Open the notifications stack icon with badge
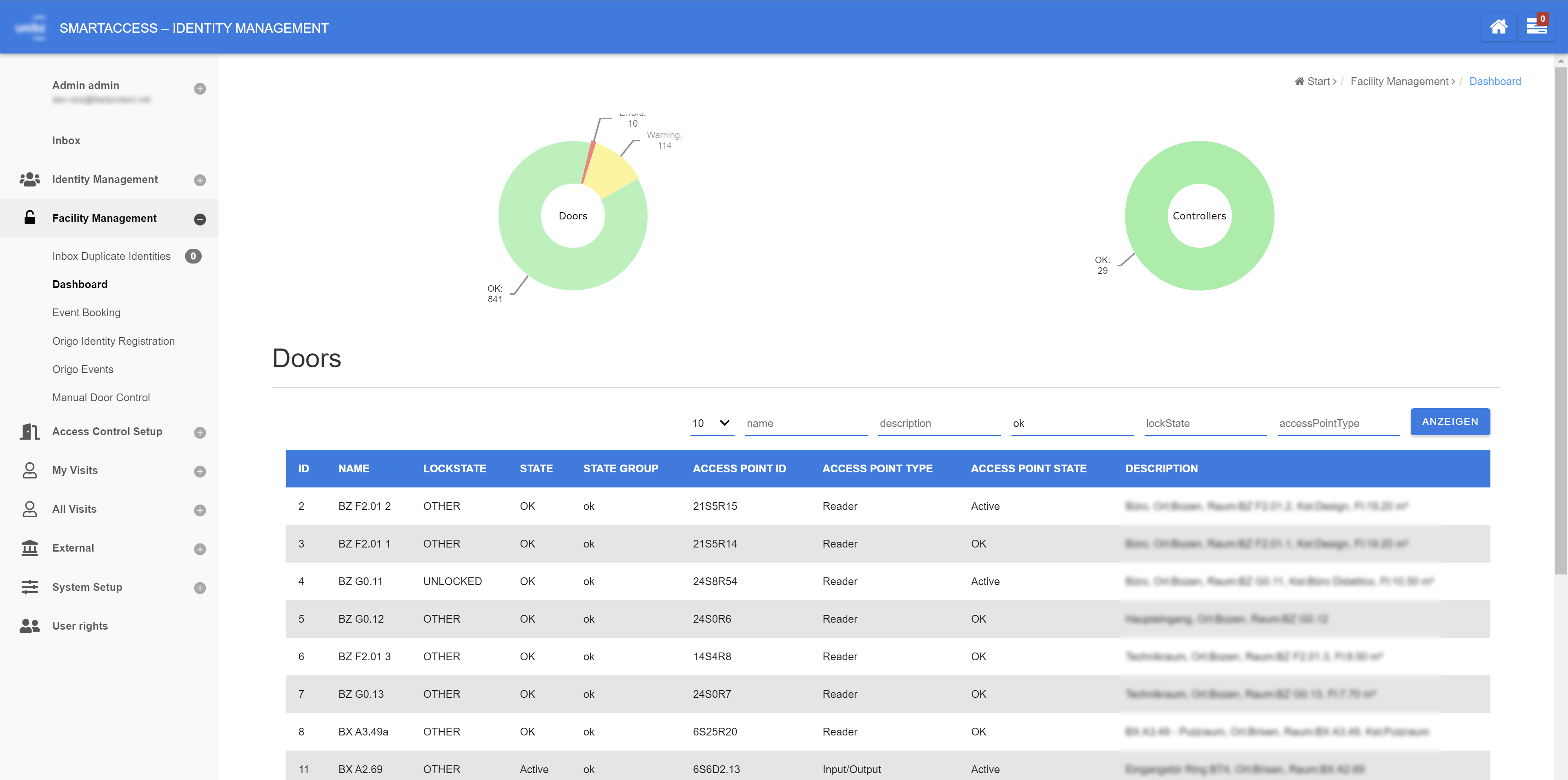 1536,27
